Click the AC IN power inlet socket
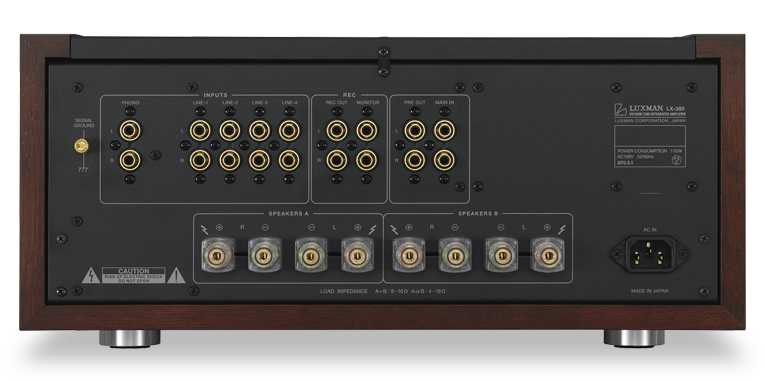This screenshot has height=381, width=765. tap(650, 254)
